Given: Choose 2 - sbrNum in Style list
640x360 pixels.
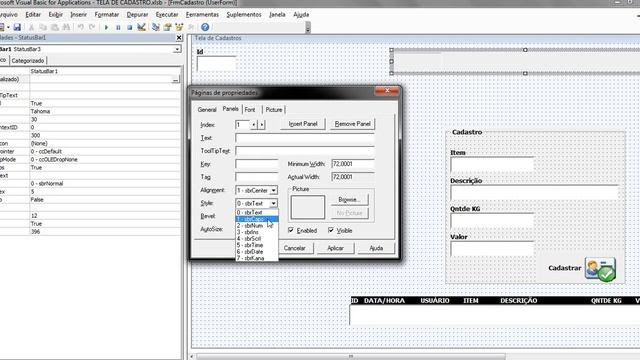Looking at the screenshot, I should (x=257, y=226).
